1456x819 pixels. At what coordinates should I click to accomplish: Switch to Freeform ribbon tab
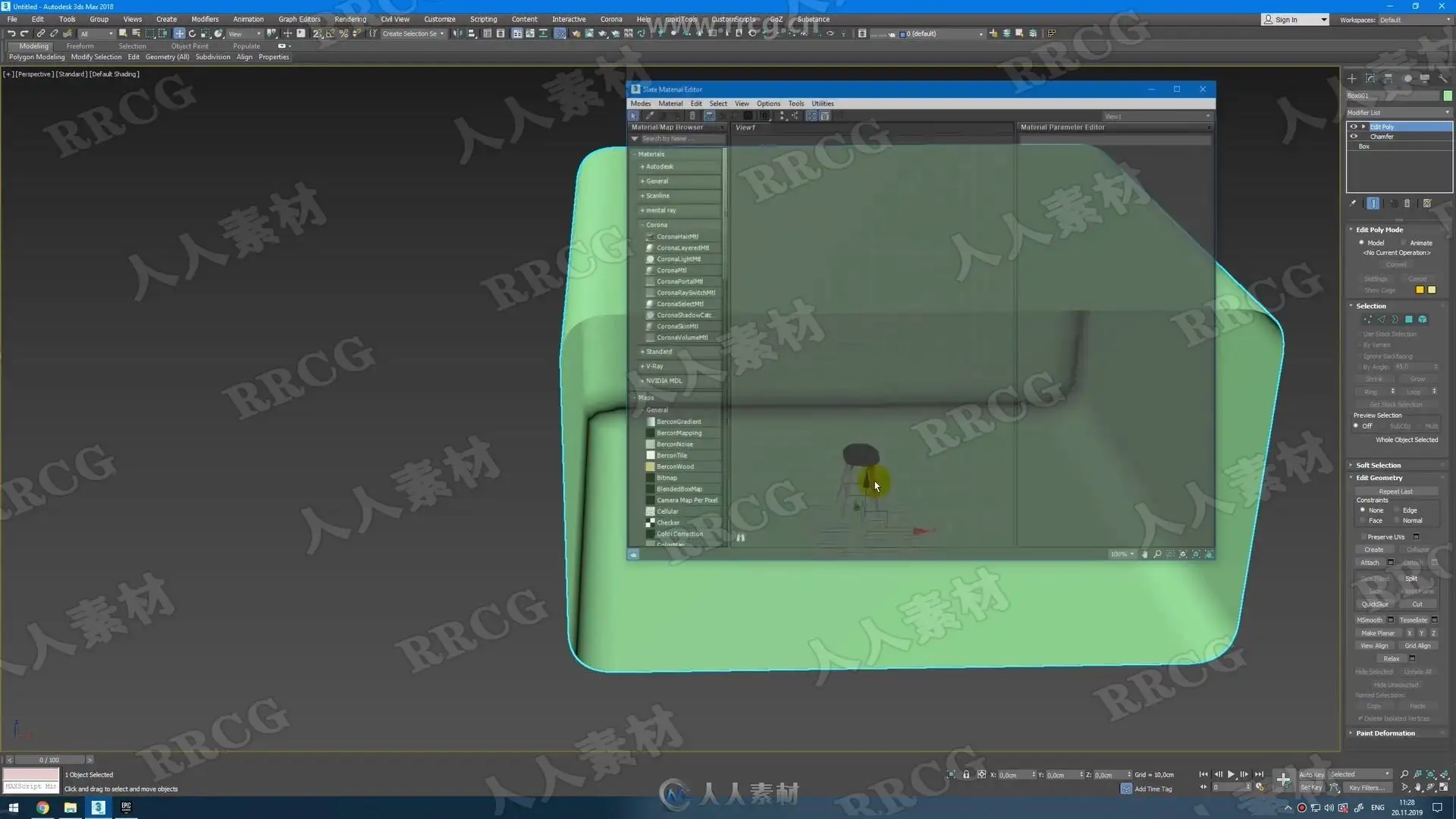click(x=80, y=45)
